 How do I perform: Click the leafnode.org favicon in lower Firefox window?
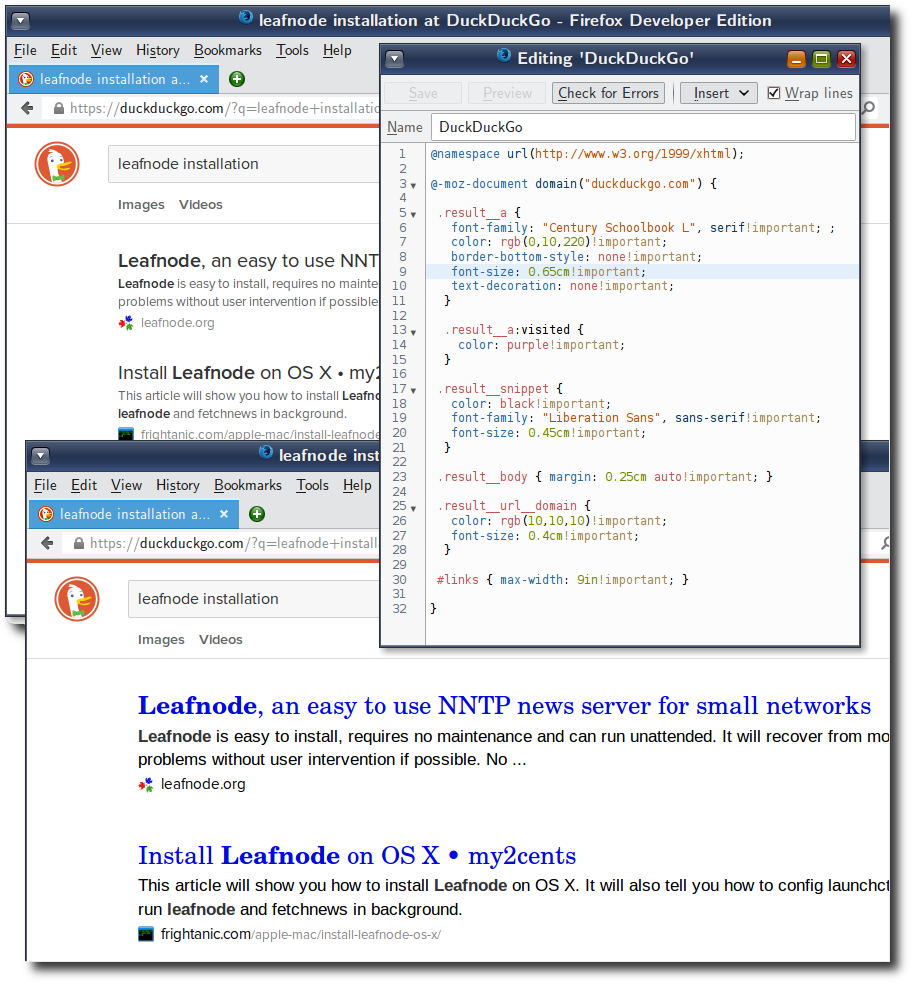pyautogui.click(x=146, y=784)
